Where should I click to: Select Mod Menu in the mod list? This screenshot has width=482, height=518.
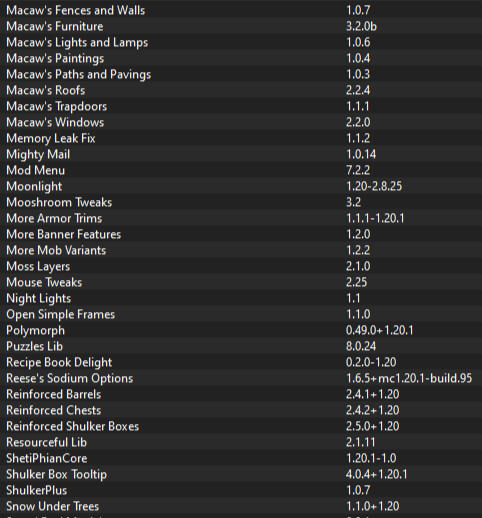tap(241, 170)
